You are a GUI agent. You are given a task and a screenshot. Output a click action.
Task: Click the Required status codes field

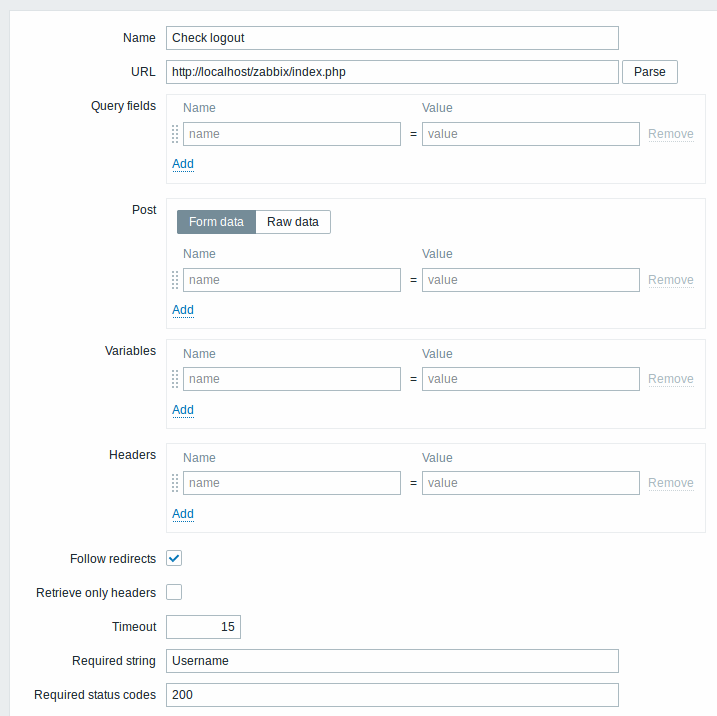point(392,695)
